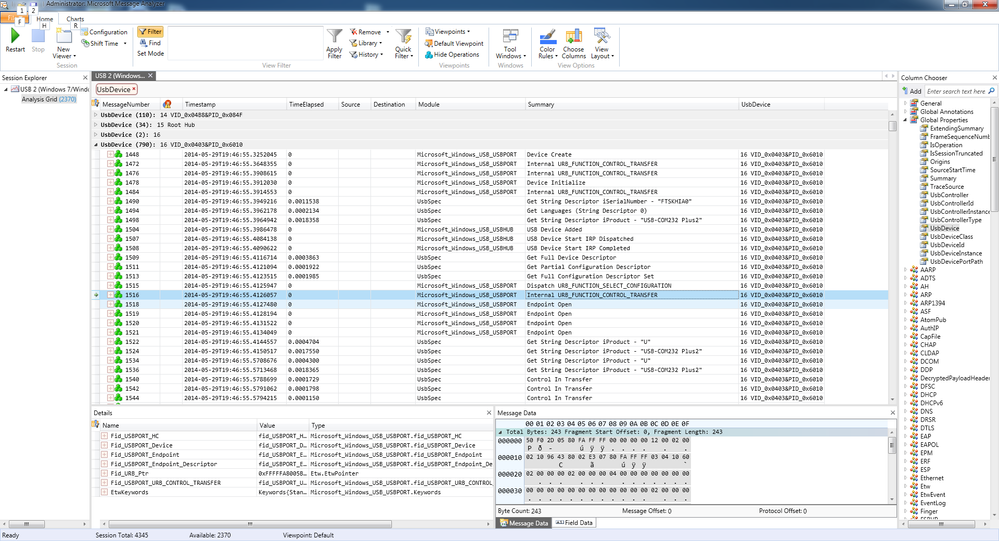Click the Ethernet protocol icon
999x541 pixels.
[x=914, y=478]
